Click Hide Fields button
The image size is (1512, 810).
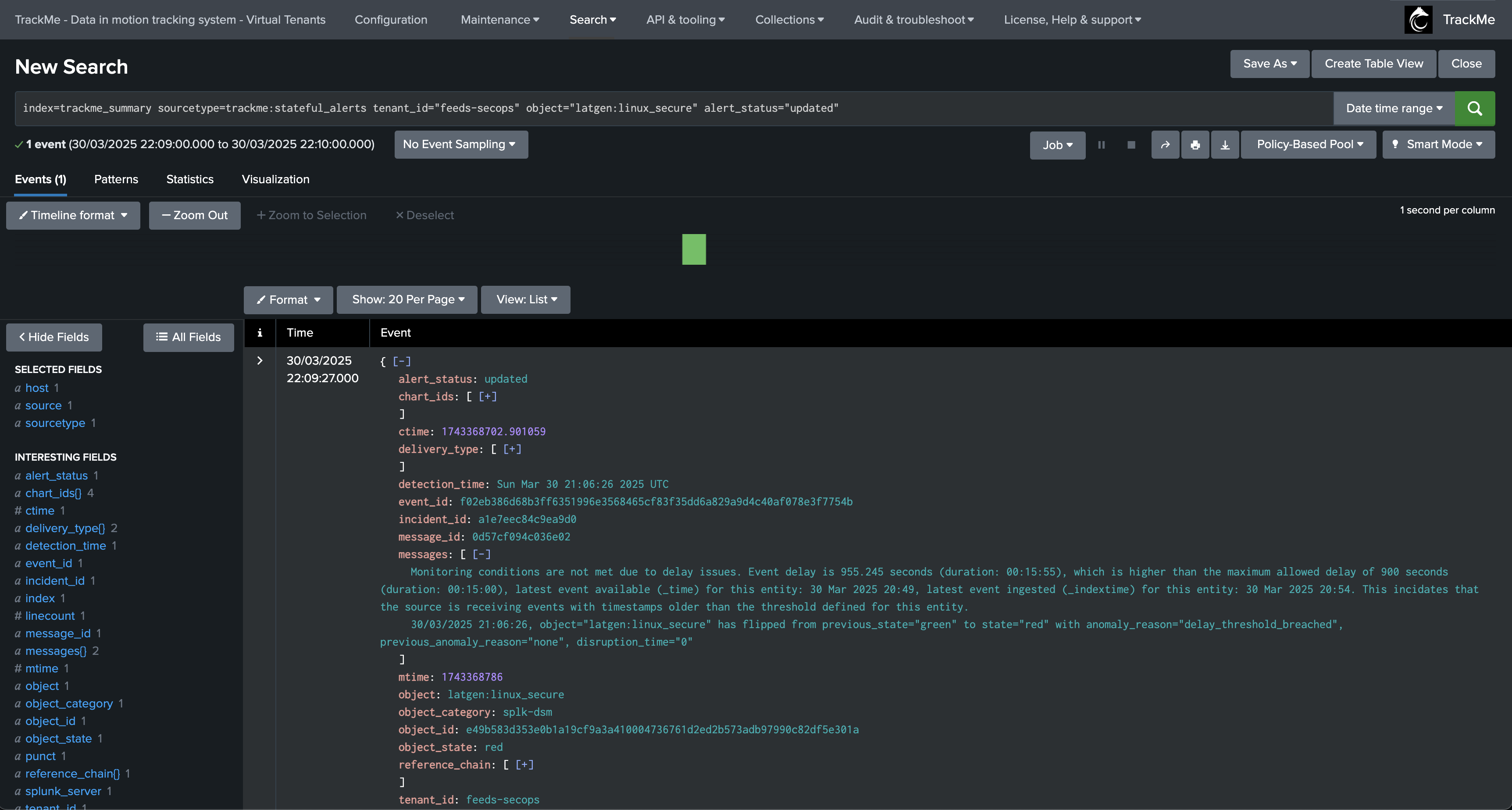click(54, 338)
